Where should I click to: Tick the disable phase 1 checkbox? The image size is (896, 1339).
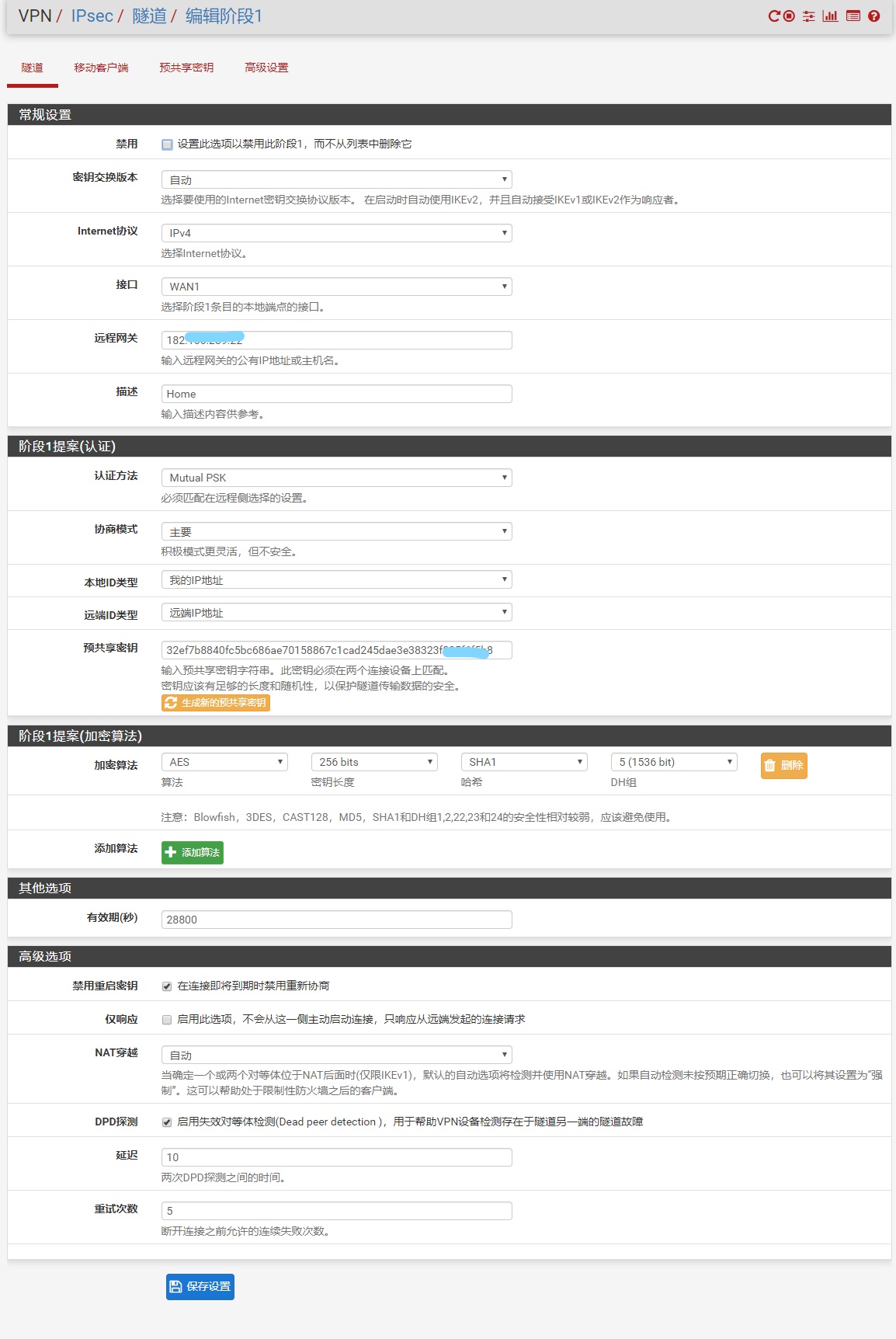(x=167, y=144)
